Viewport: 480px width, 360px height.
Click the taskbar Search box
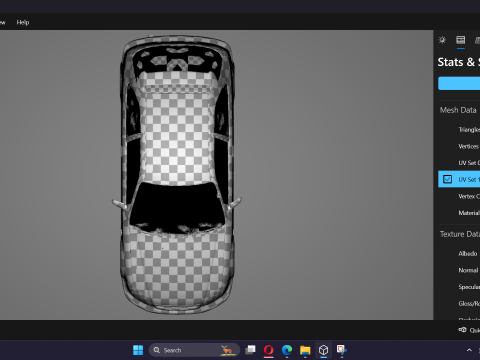click(x=194, y=350)
